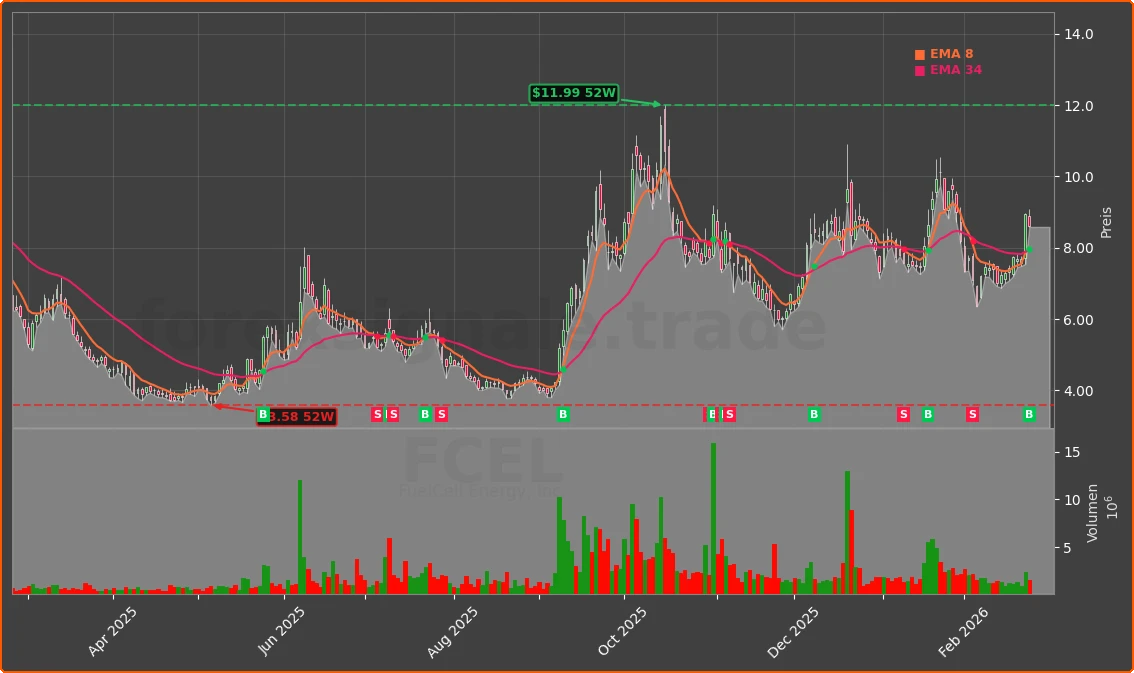
Task: Click the $11.99 52W high label
Action: point(574,93)
